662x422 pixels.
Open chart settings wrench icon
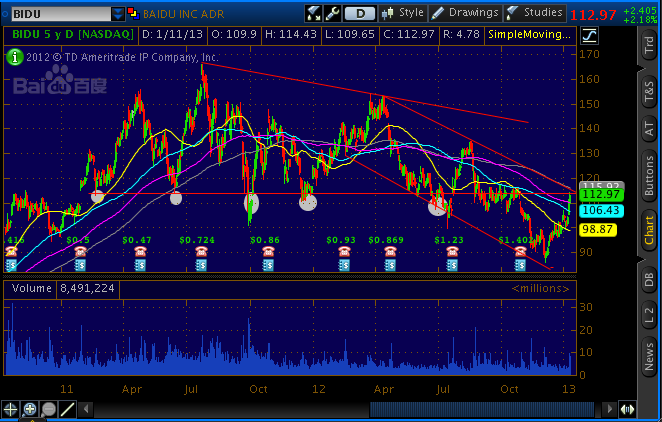click(332, 13)
